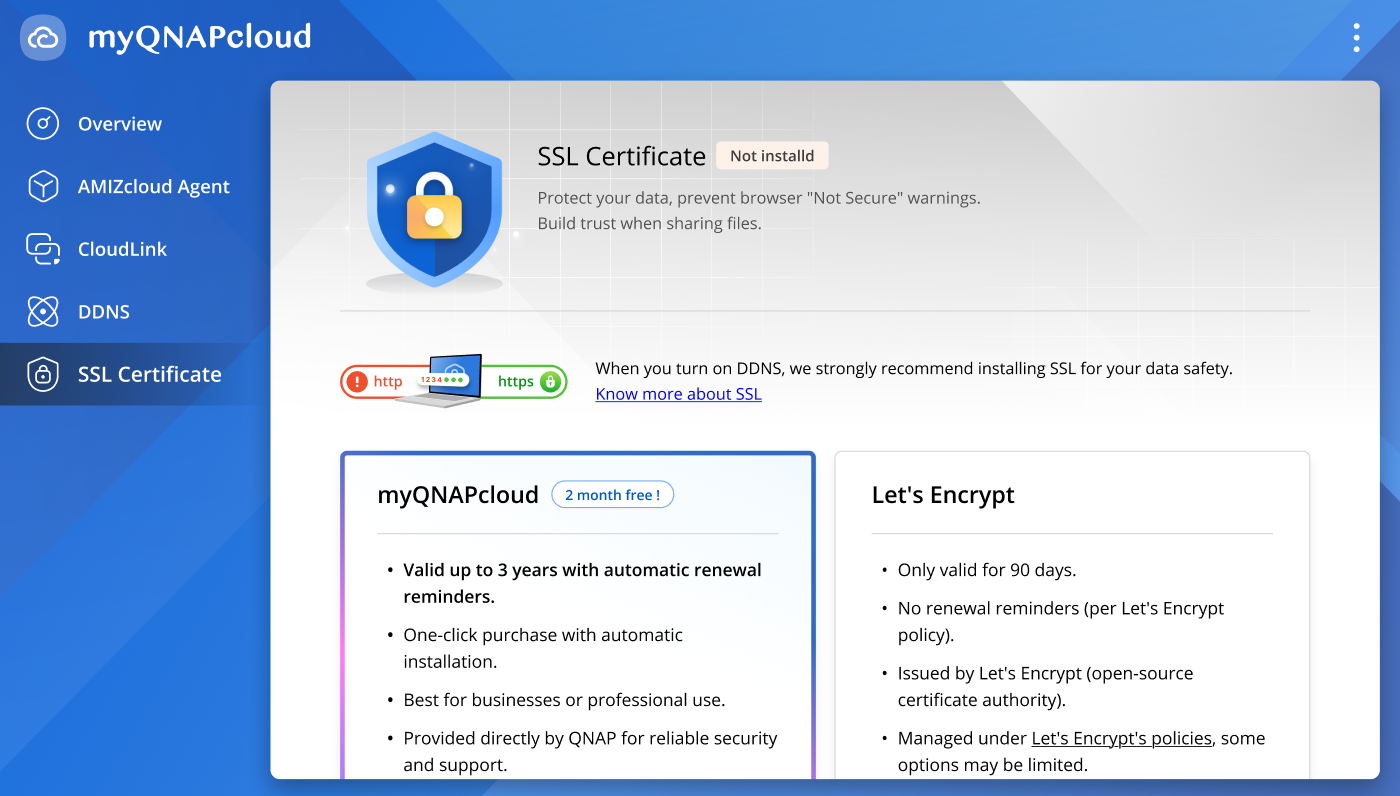
Task: Open the DDNS sidebar menu item
Action: (x=104, y=312)
